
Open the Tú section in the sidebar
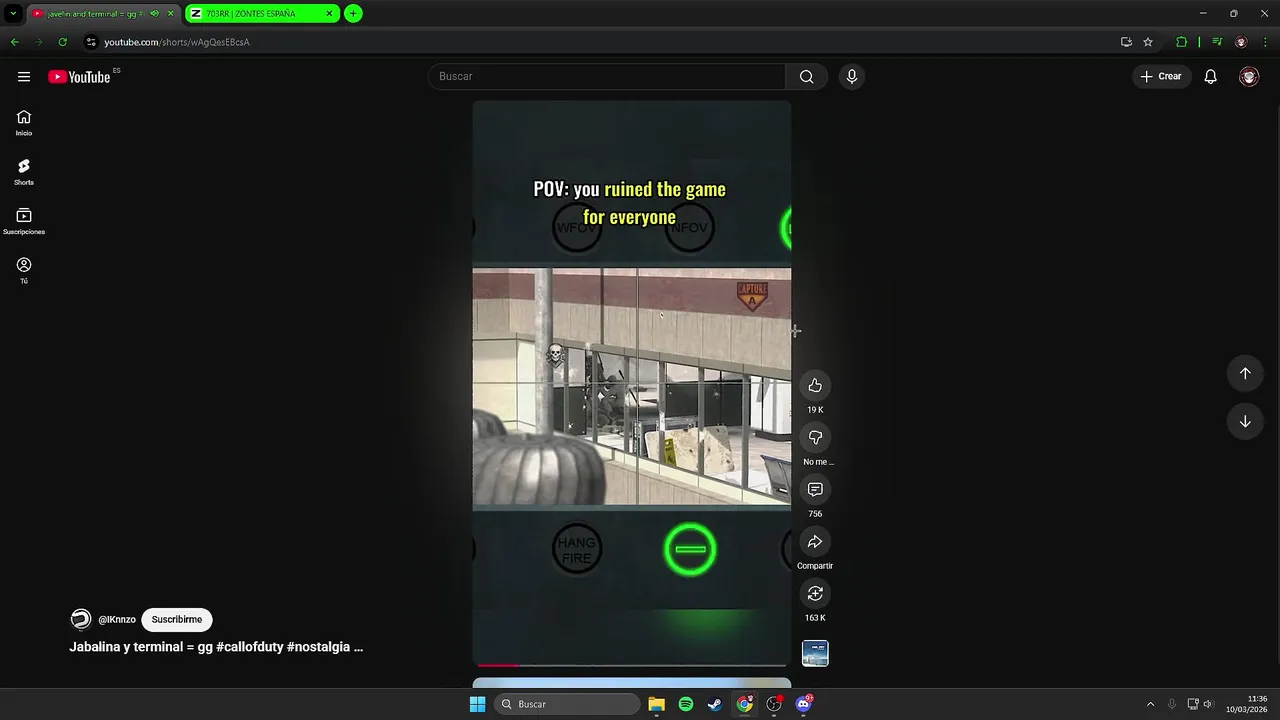pos(24,270)
